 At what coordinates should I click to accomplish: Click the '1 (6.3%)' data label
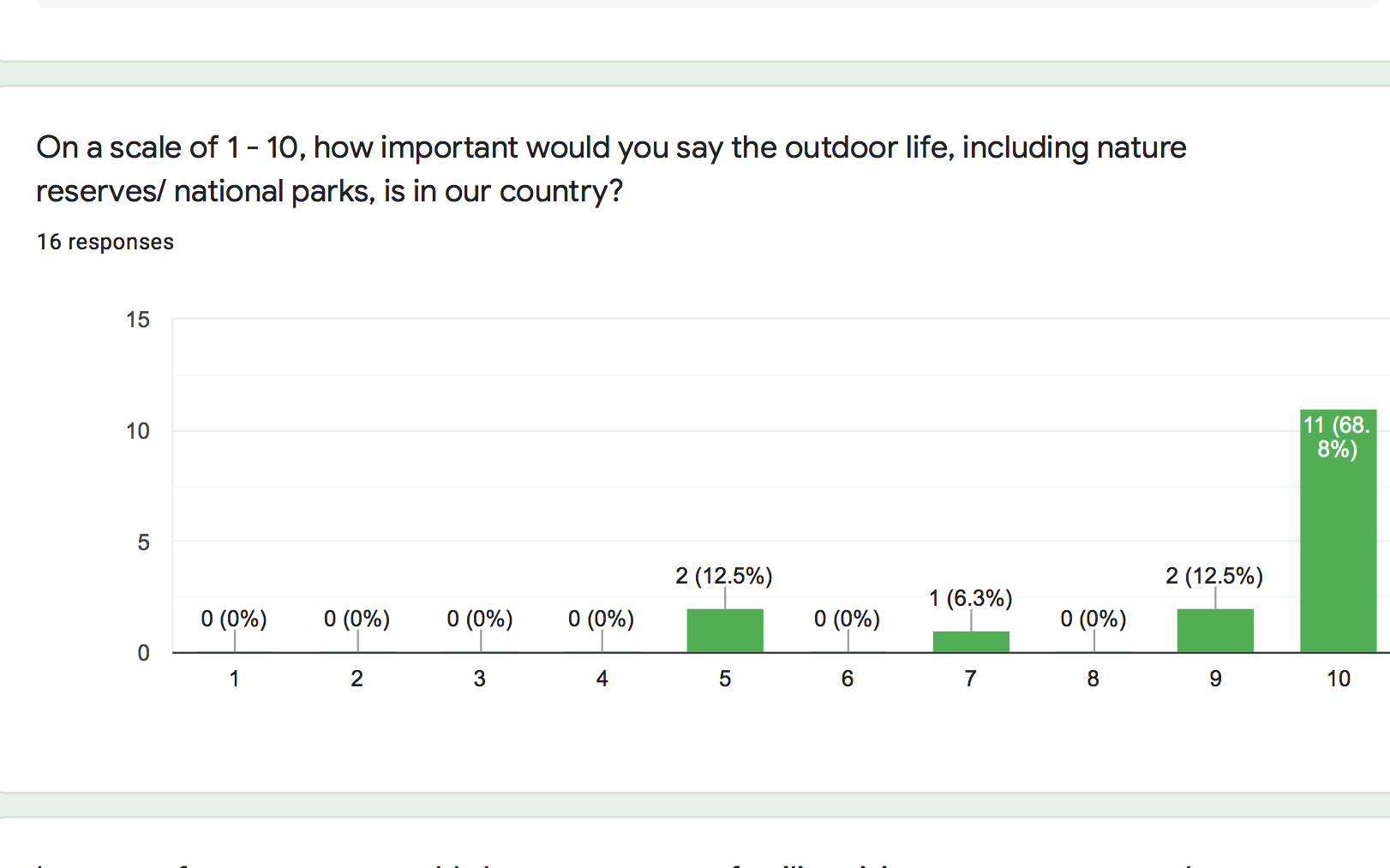point(970,598)
